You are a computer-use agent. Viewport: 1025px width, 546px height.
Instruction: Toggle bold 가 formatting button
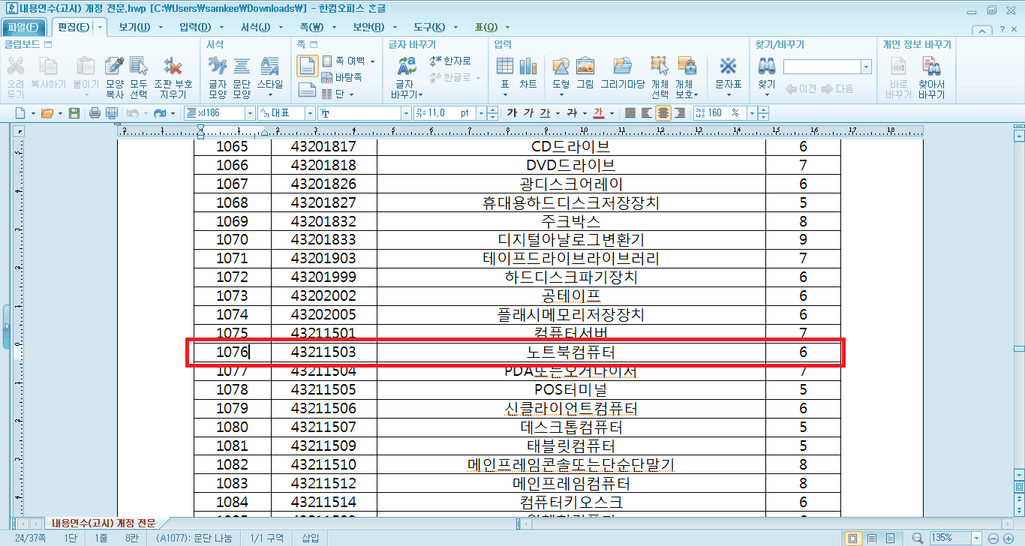pyautogui.click(x=513, y=113)
